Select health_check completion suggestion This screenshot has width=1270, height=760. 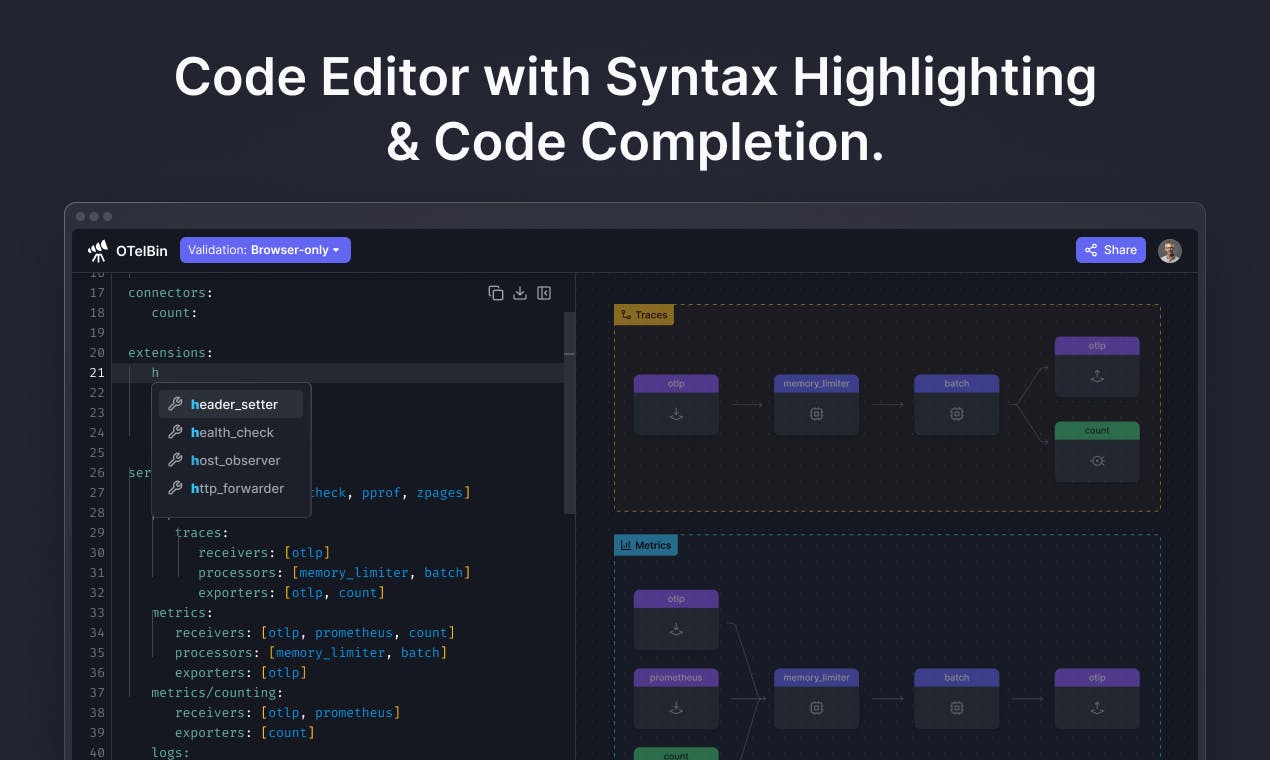tap(231, 432)
